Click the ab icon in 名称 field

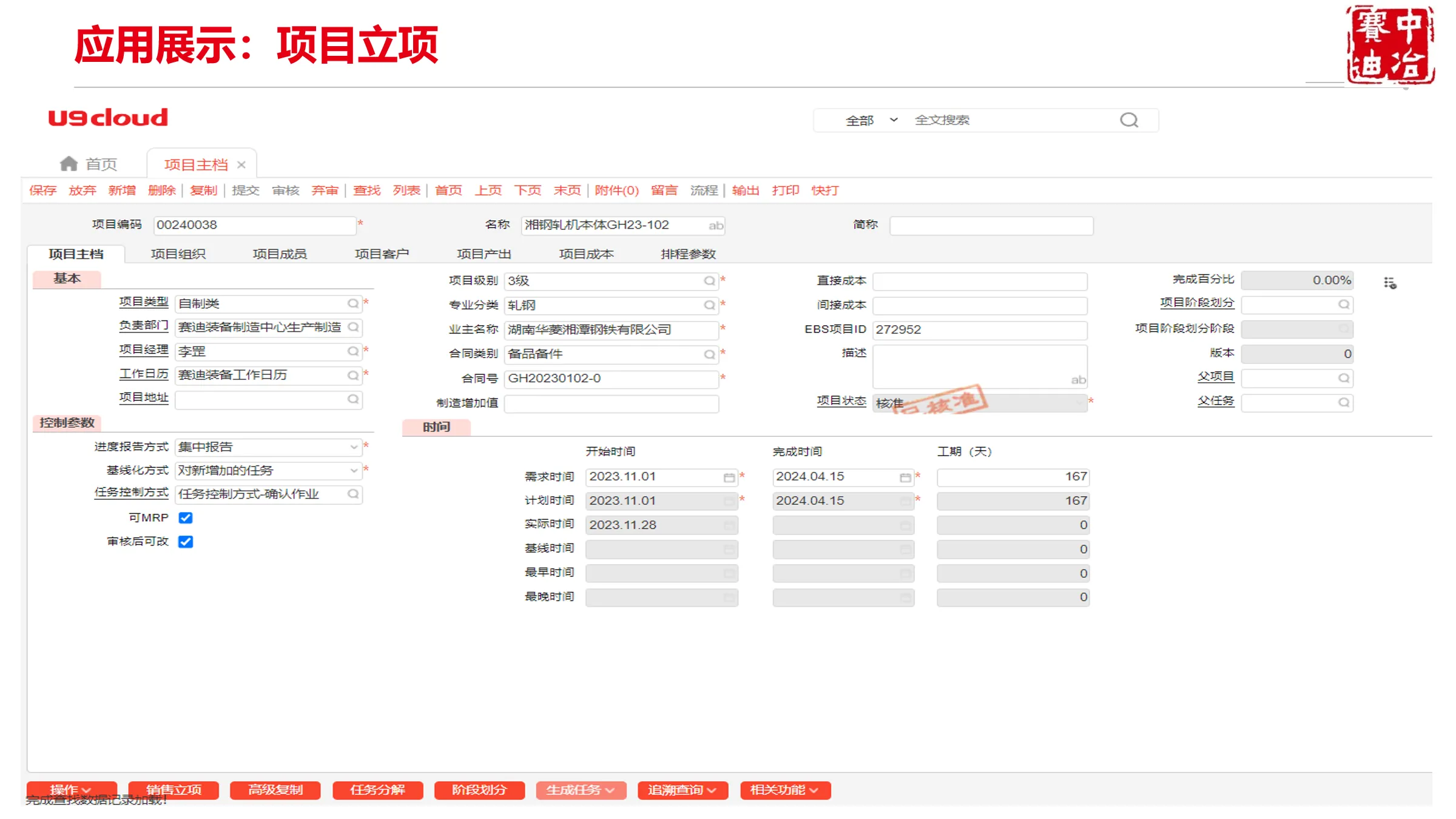point(716,226)
